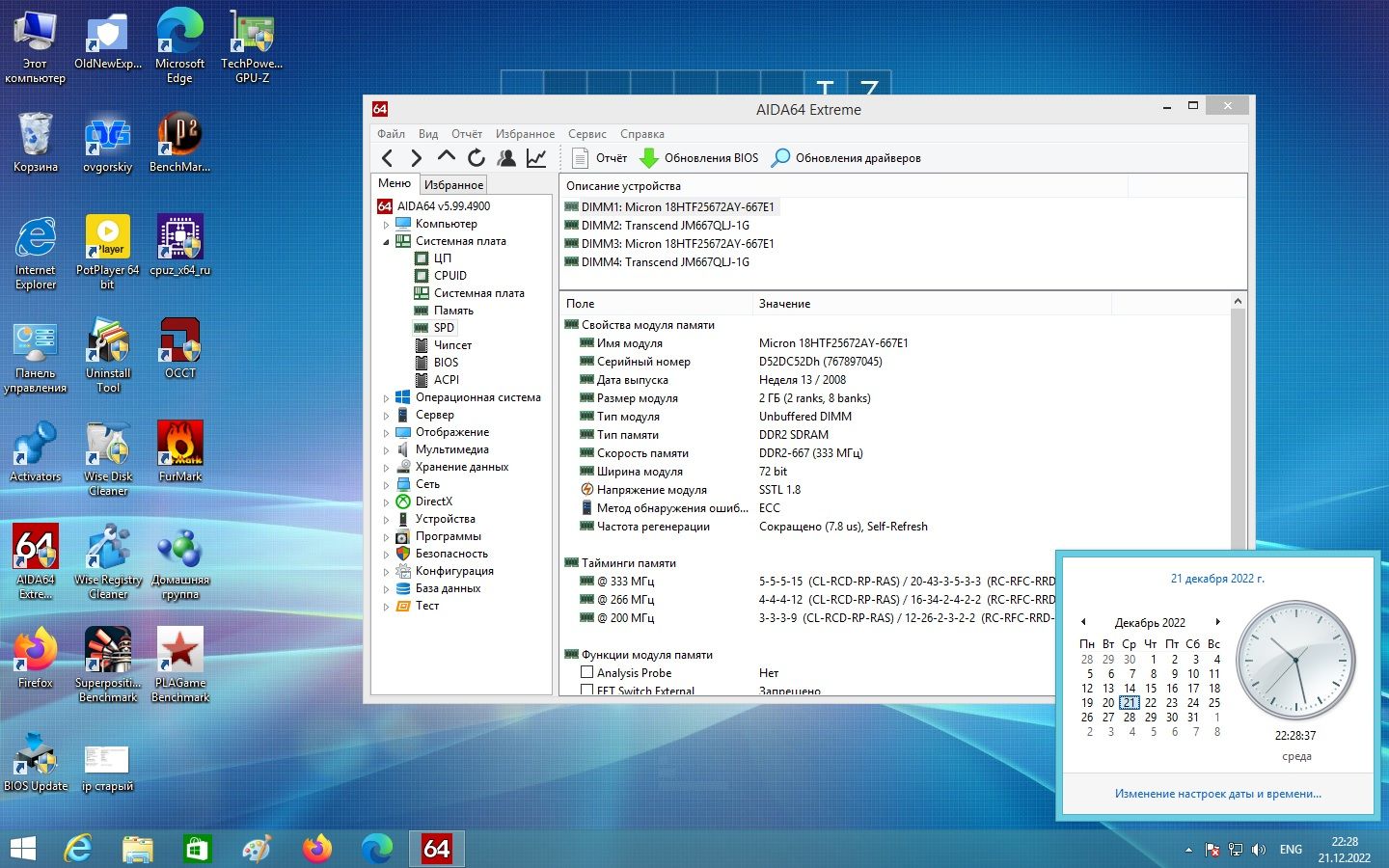Open the Файл menu

click(x=391, y=134)
